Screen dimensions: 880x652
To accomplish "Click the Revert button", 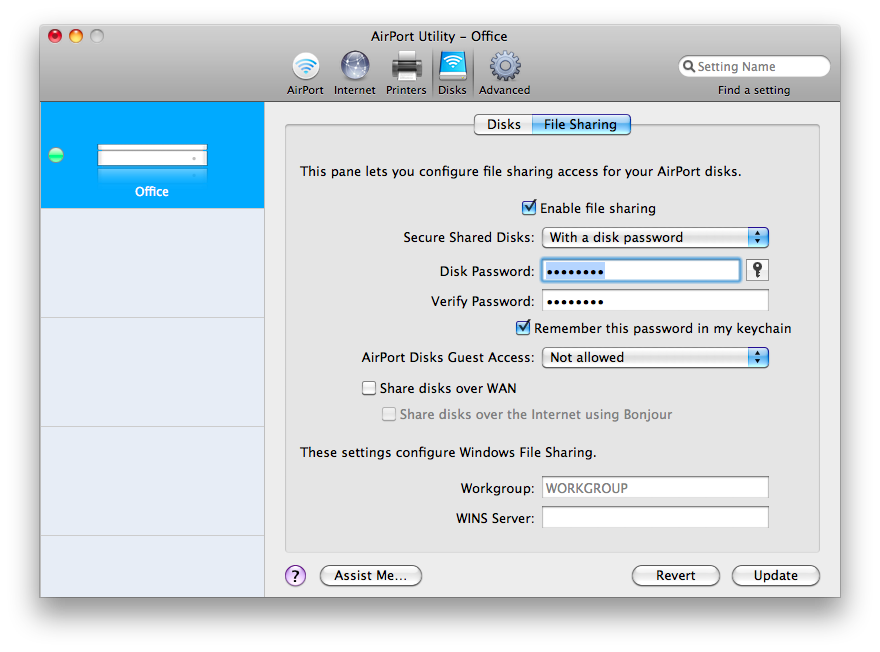I will 676,575.
